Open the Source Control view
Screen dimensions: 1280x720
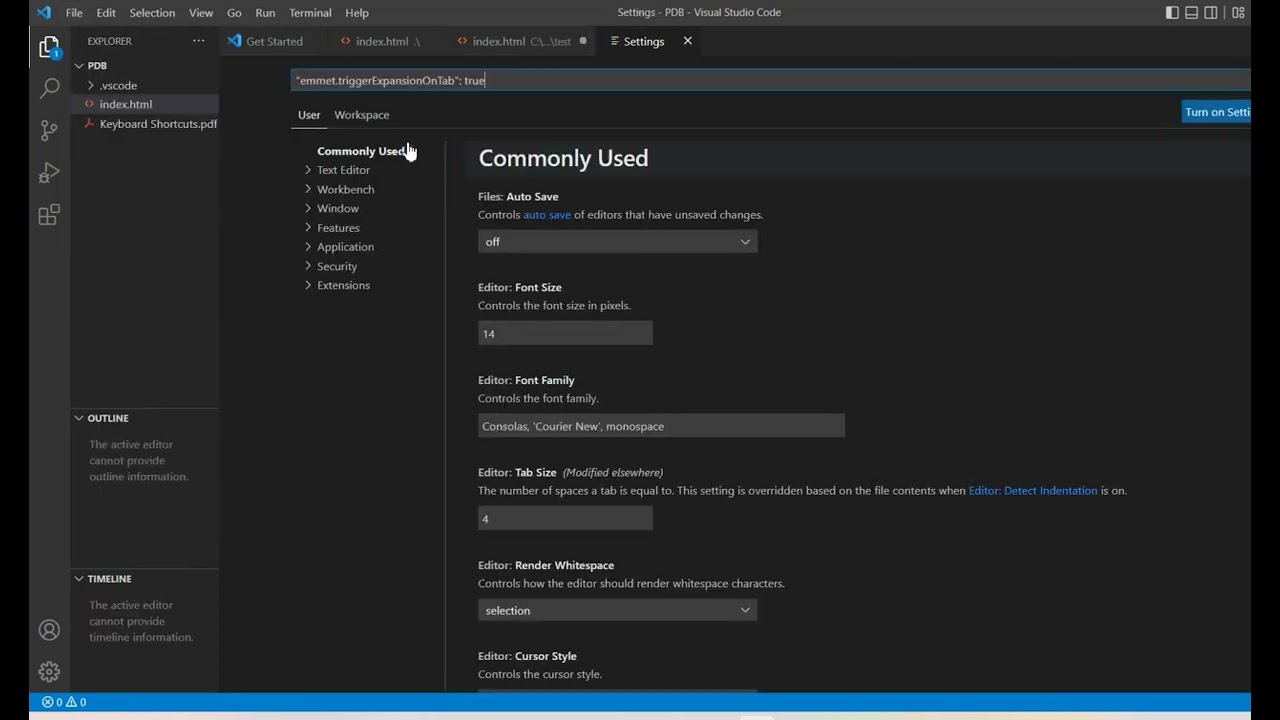click(49, 131)
